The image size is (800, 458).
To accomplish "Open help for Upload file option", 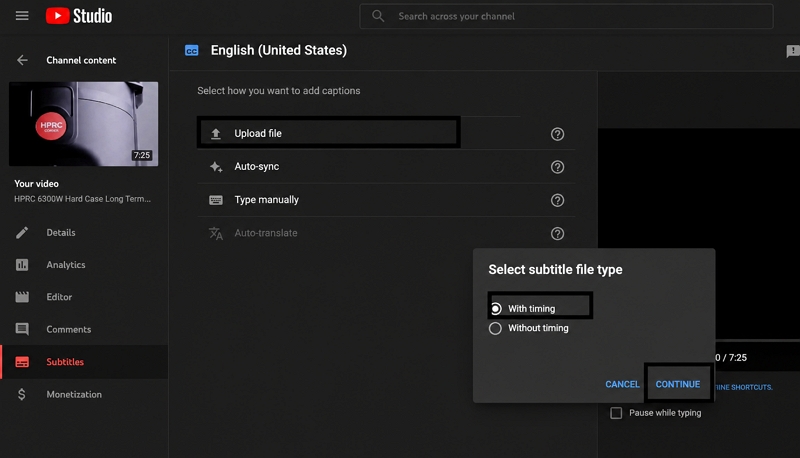I will tap(557, 134).
